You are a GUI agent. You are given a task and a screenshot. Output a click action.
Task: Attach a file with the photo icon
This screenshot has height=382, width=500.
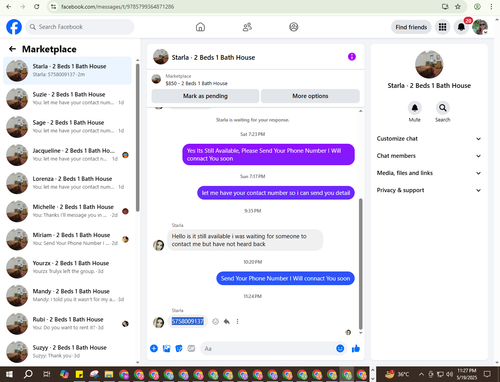[166, 349]
